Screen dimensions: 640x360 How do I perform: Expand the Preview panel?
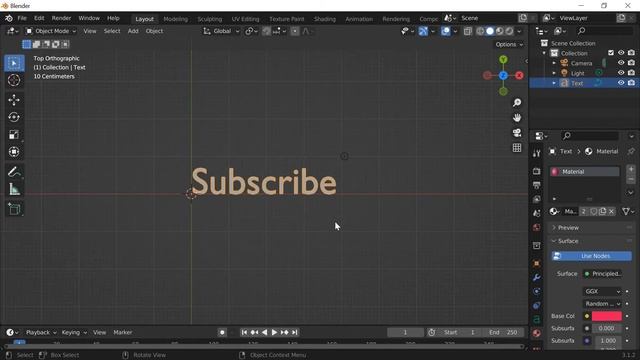(568, 228)
